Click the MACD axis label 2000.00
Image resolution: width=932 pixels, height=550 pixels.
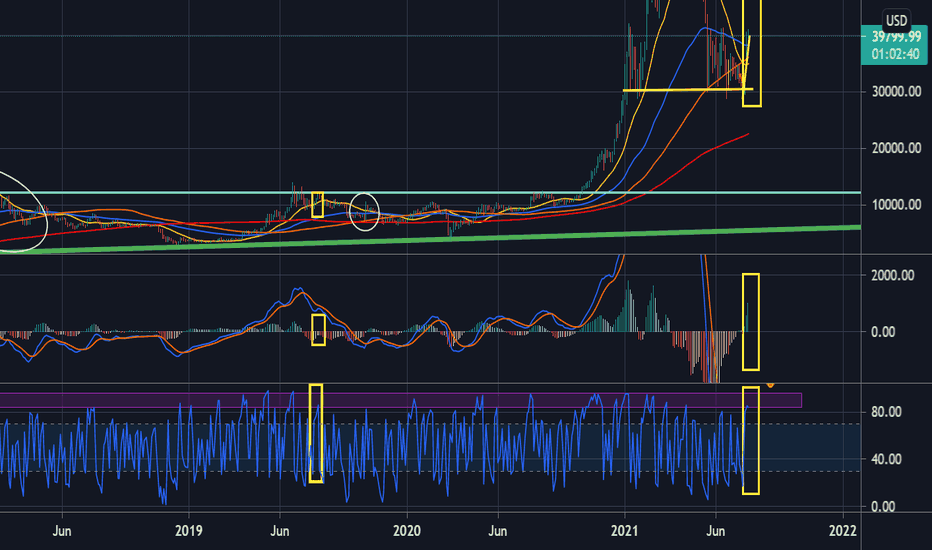892,275
